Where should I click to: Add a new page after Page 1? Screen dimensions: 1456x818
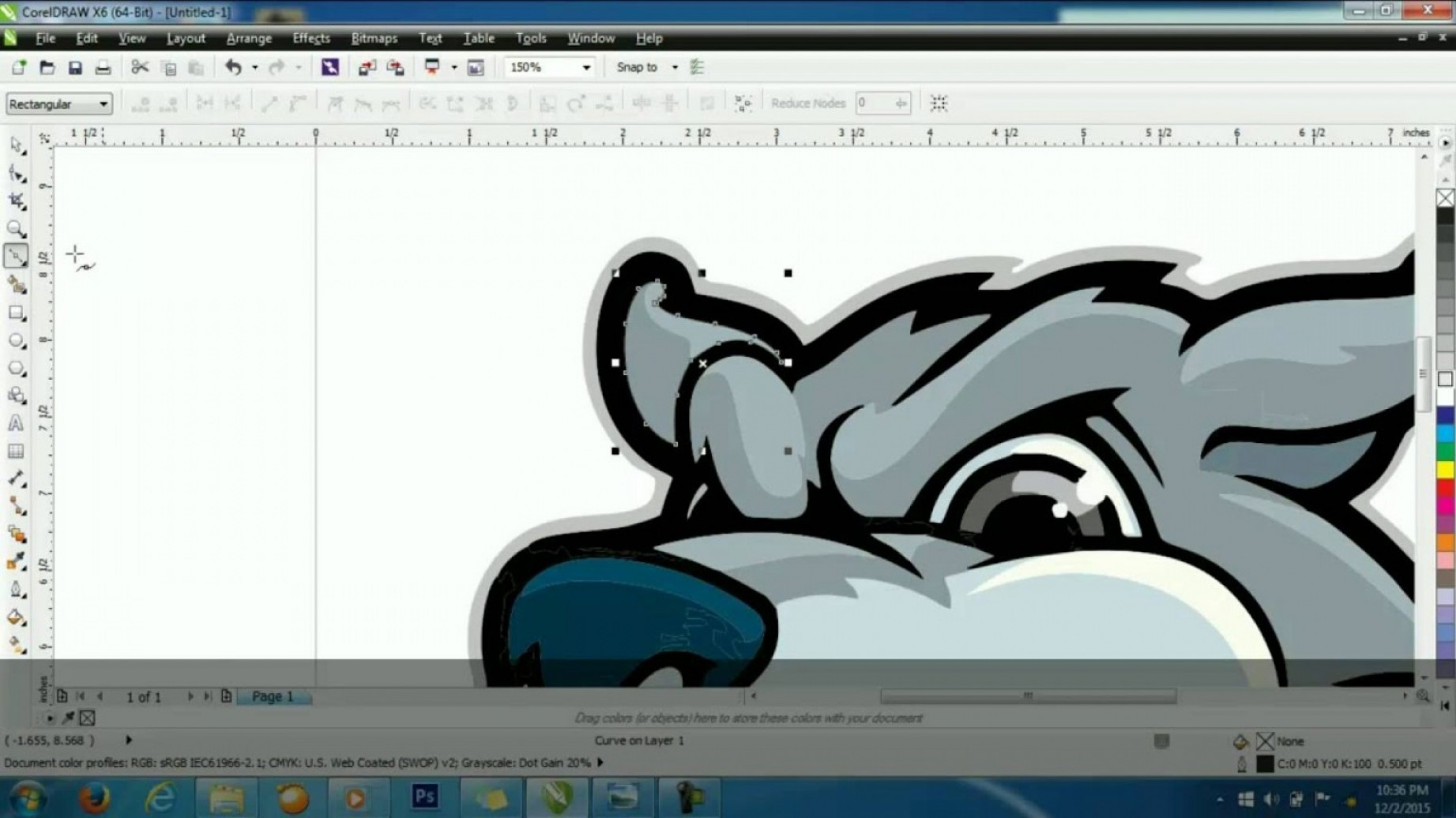tap(227, 696)
